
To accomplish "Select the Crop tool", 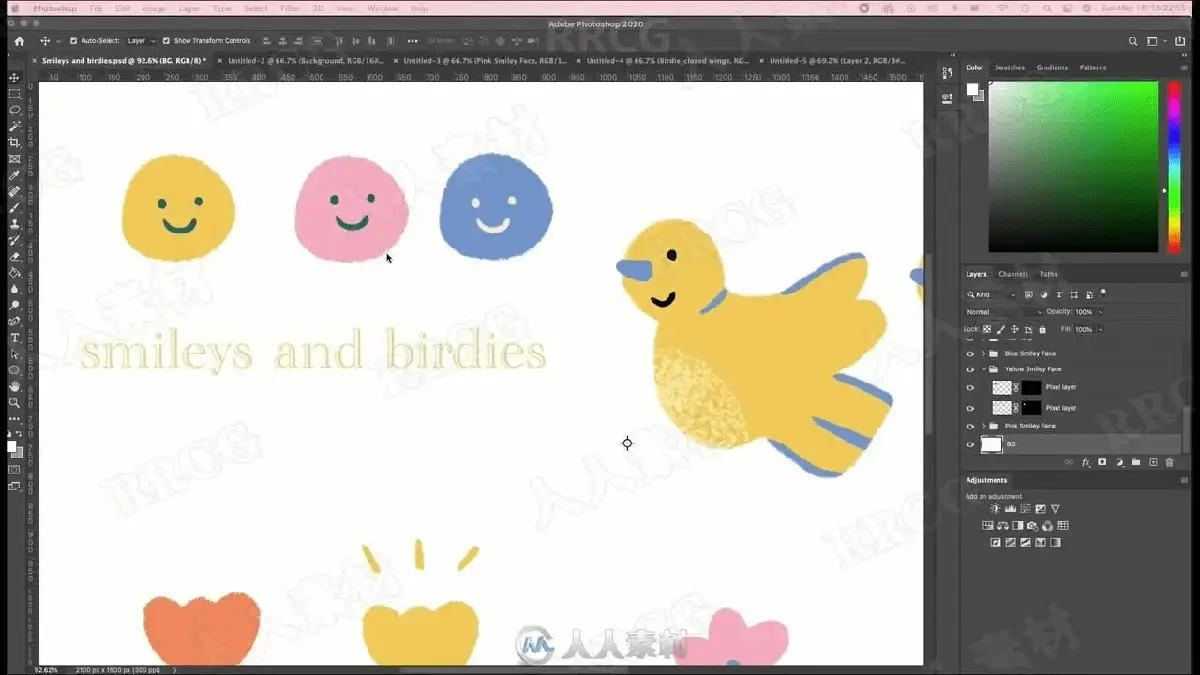I will pyautogui.click(x=14, y=142).
